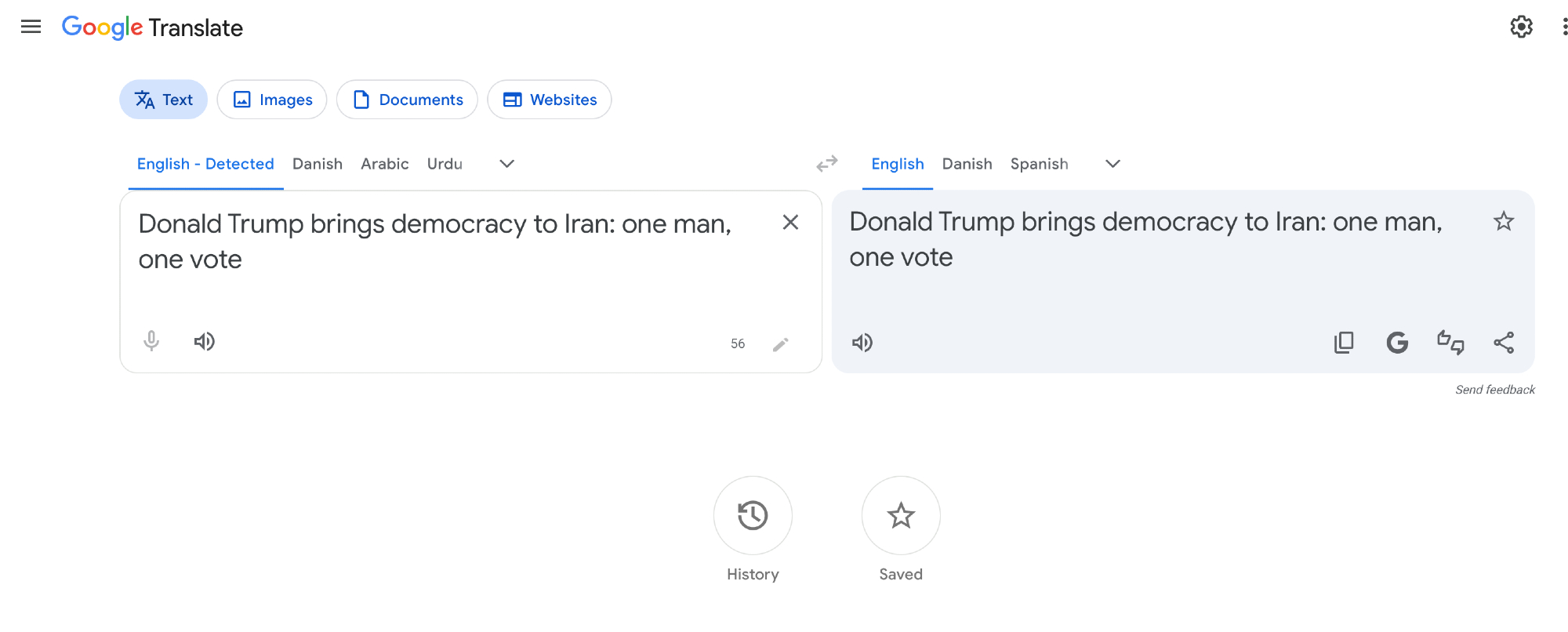
Task: Save translation with star icon
Action: point(1503,222)
